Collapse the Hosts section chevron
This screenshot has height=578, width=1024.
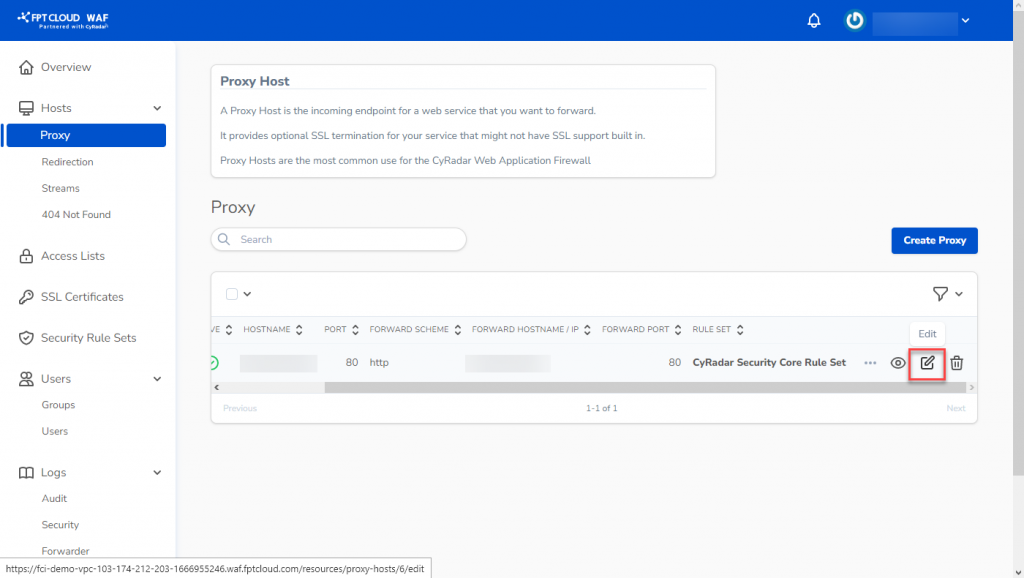(157, 107)
